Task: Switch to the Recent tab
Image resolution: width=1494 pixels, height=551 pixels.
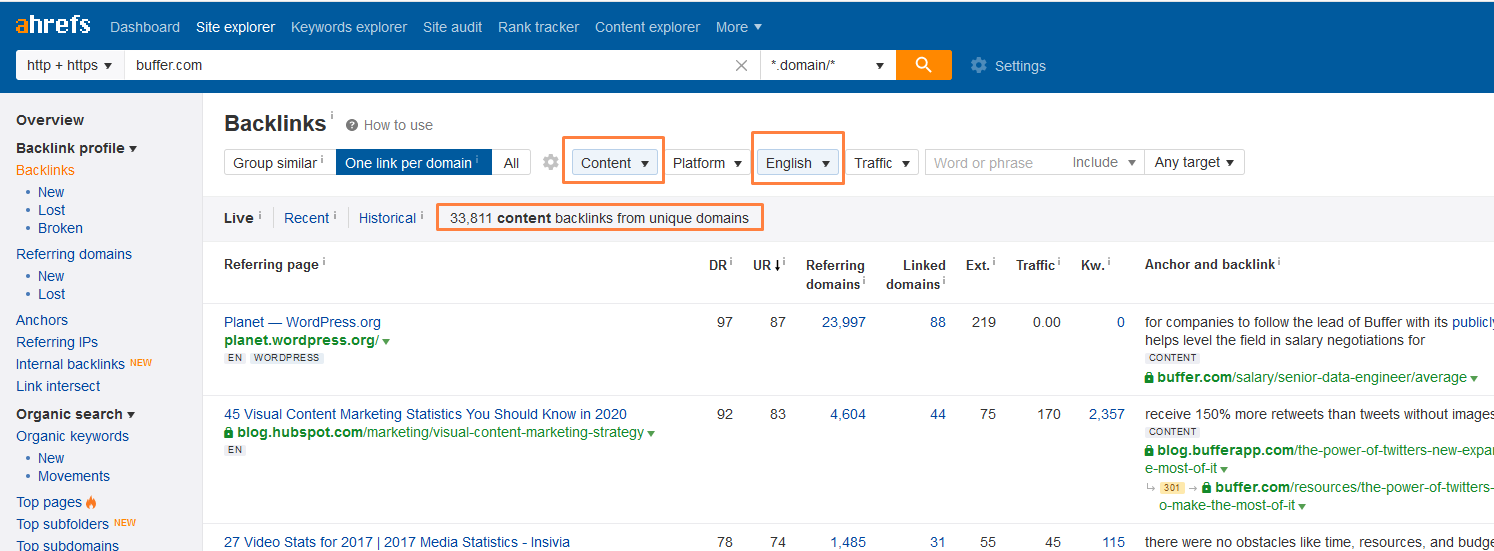Action: 306,218
